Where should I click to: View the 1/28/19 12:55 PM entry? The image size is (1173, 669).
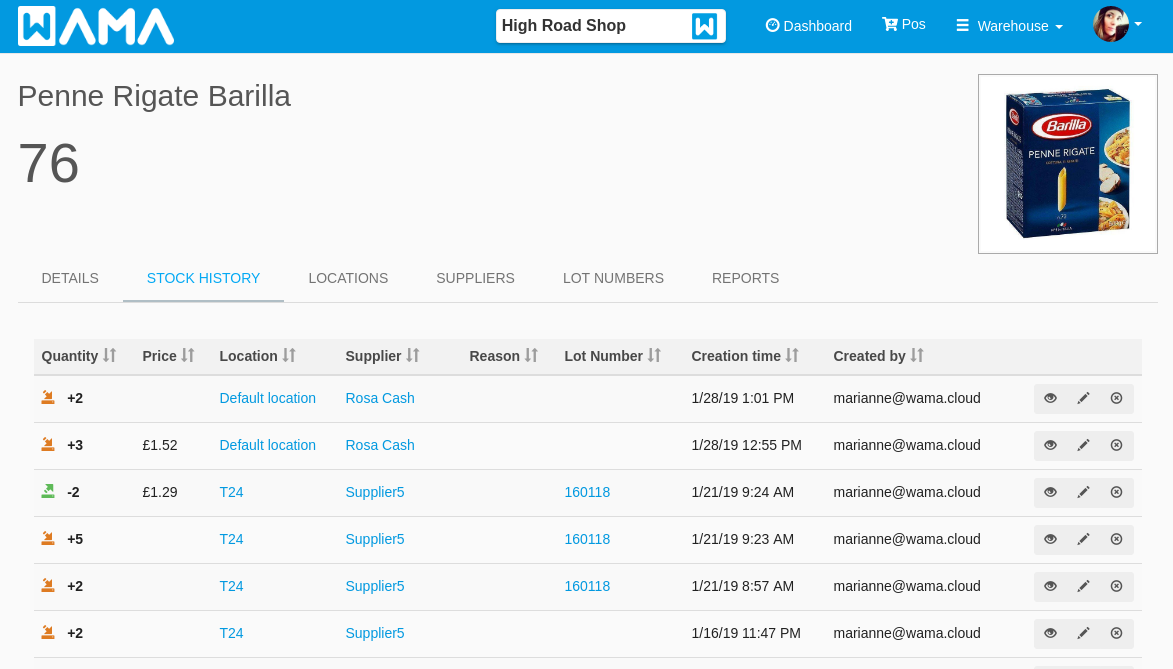tap(1050, 445)
